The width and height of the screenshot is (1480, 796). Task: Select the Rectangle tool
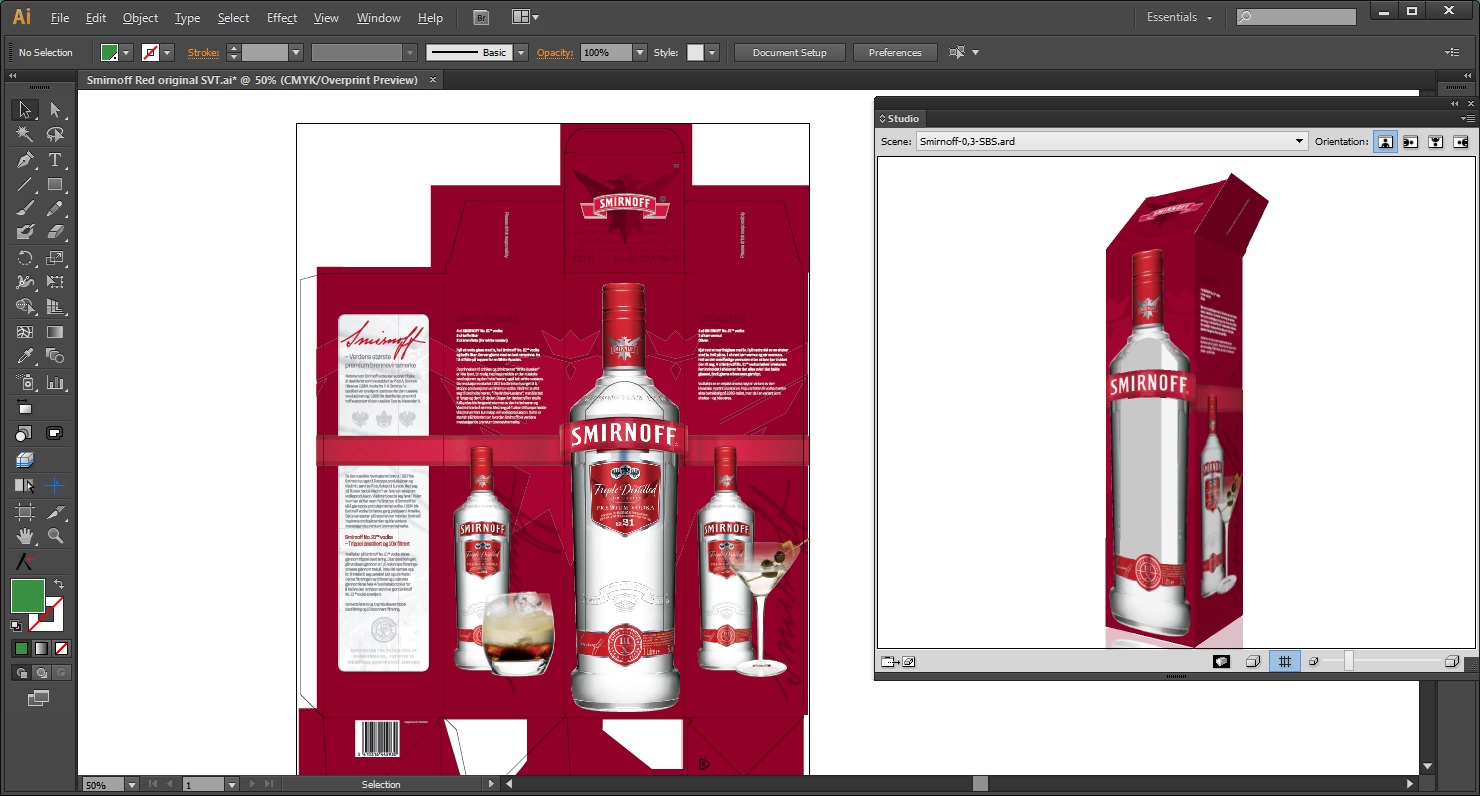[x=55, y=184]
